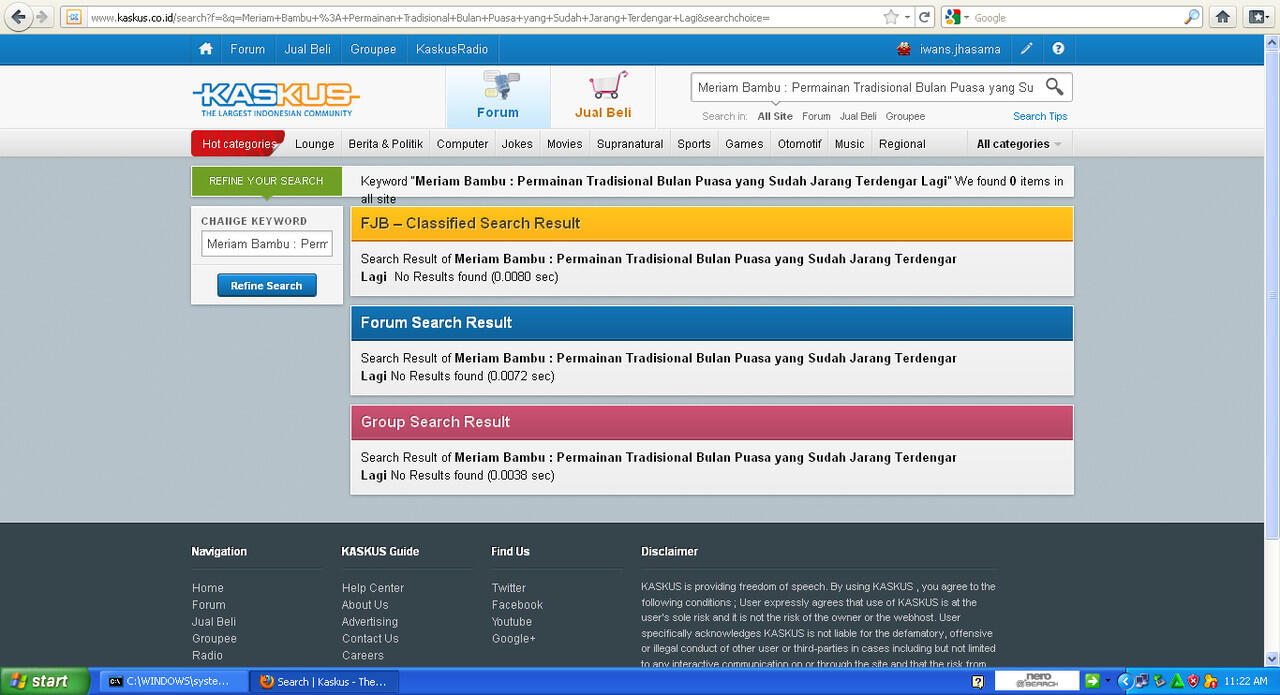Open Contact Us footer link
The height and width of the screenshot is (695, 1280).
(x=370, y=639)
